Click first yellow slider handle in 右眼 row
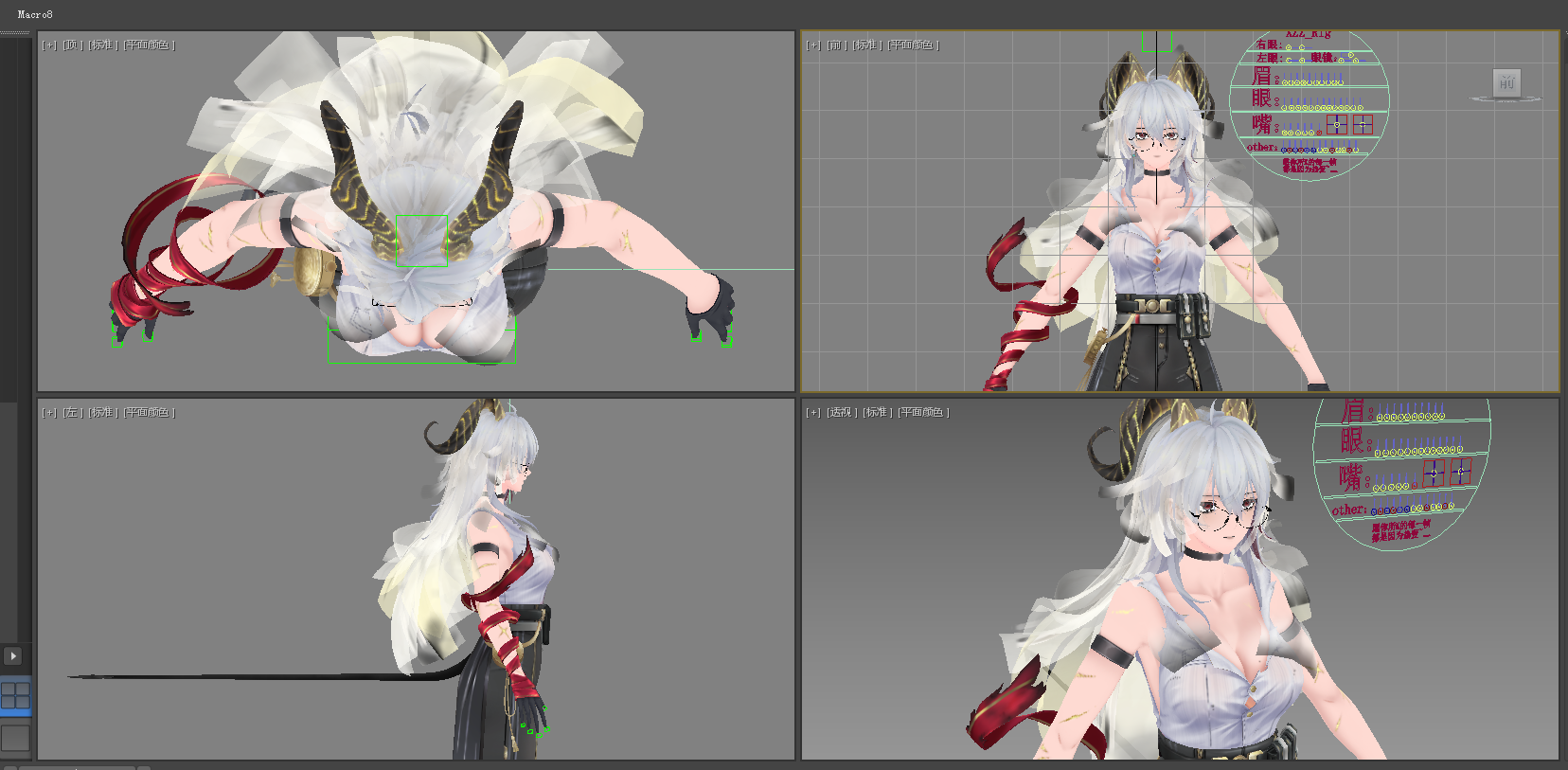Image resolution: width=1568 pixels, height=770 pixels. tap(1289, 46)
